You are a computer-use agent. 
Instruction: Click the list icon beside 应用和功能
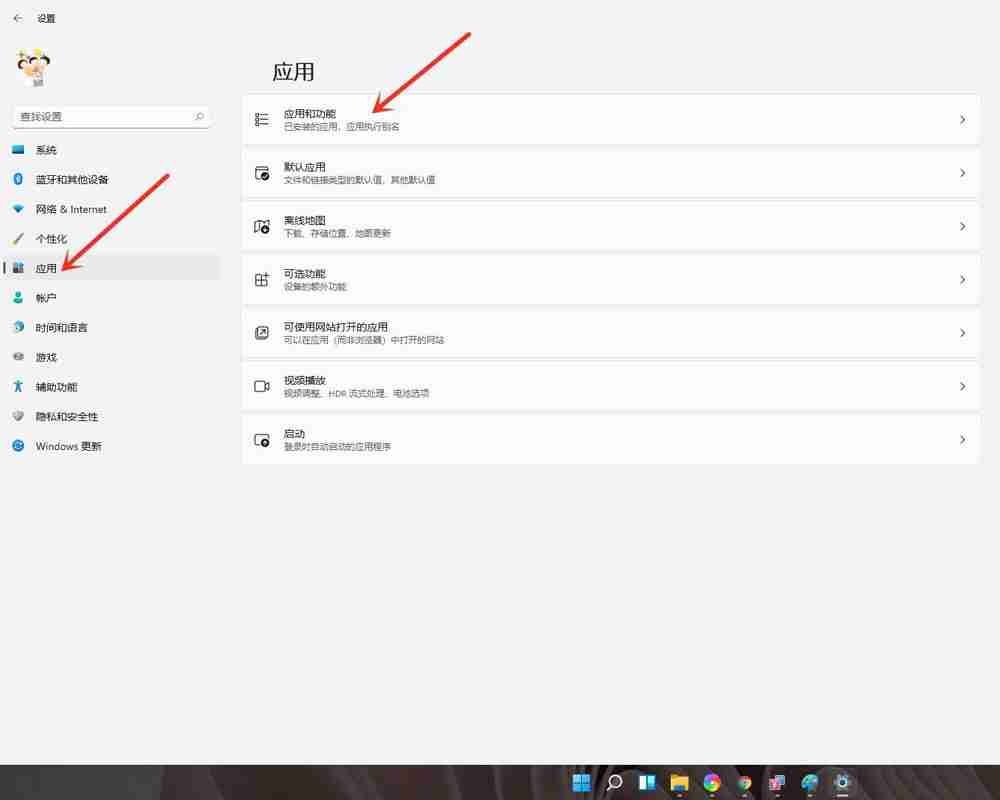point(261,119)
